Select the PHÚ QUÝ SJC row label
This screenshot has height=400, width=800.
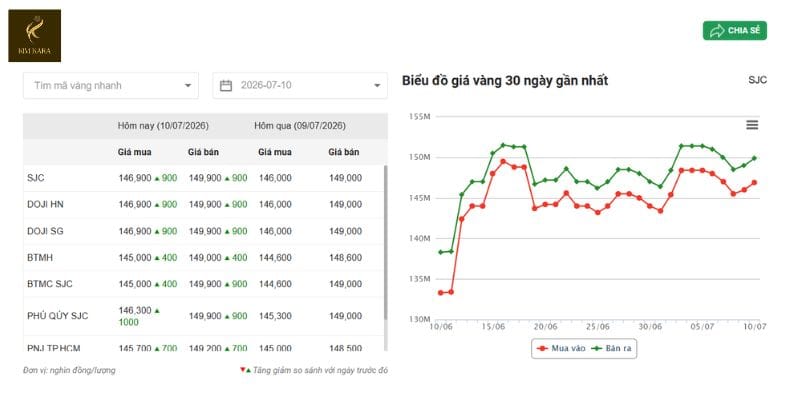pos(58,316)
